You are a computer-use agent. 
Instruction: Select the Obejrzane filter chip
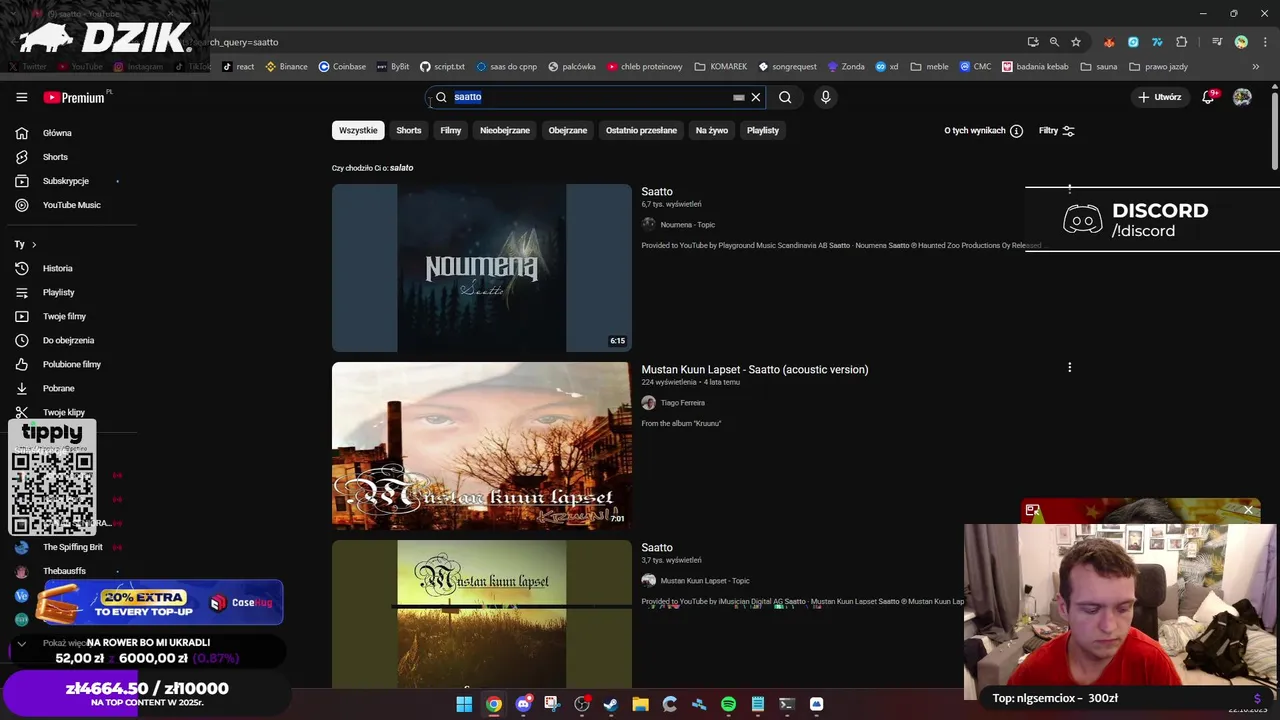(568, 130)
